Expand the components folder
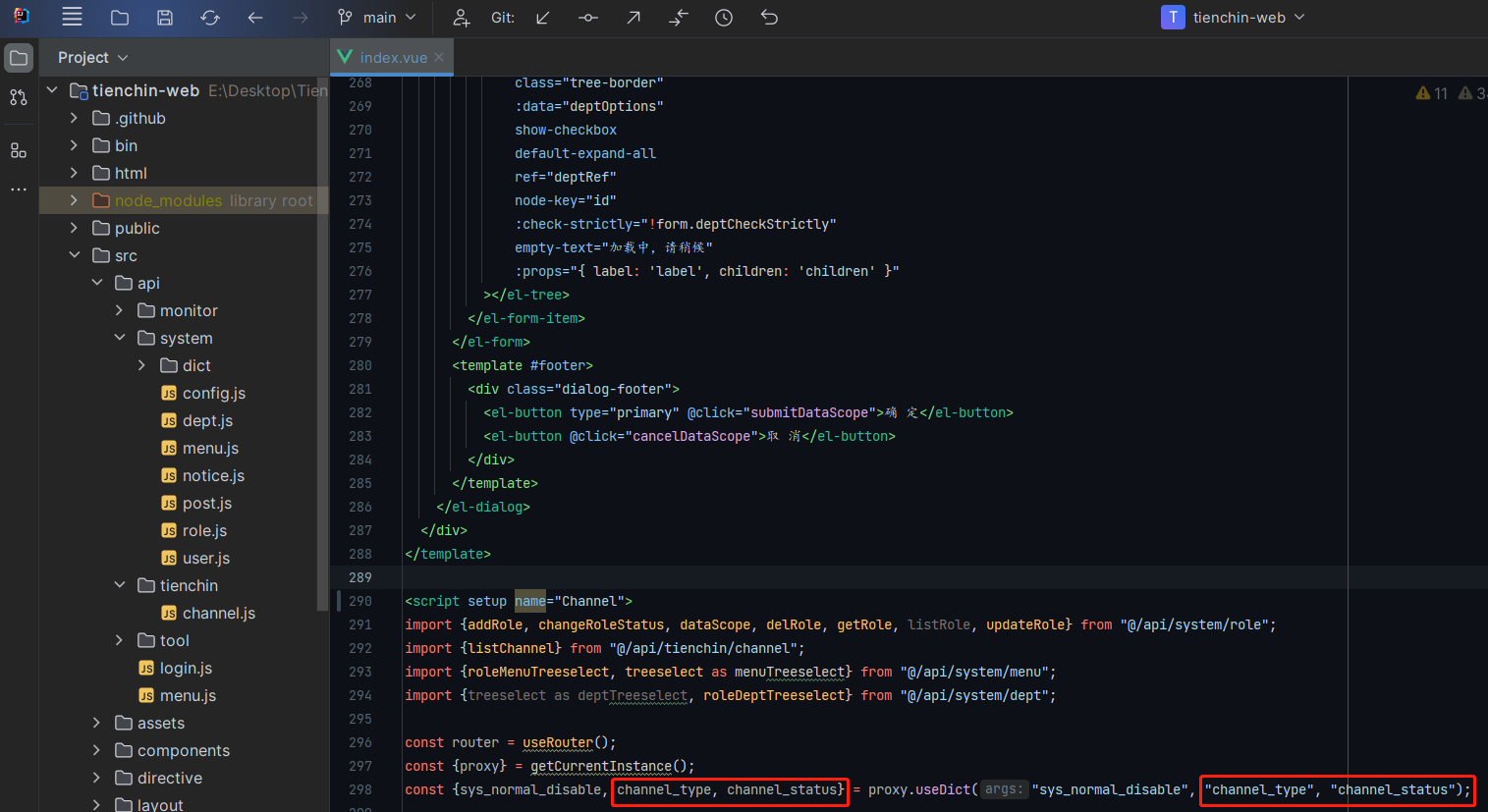This screenshot has width=1488, height=812. click(x=96, y=750)
